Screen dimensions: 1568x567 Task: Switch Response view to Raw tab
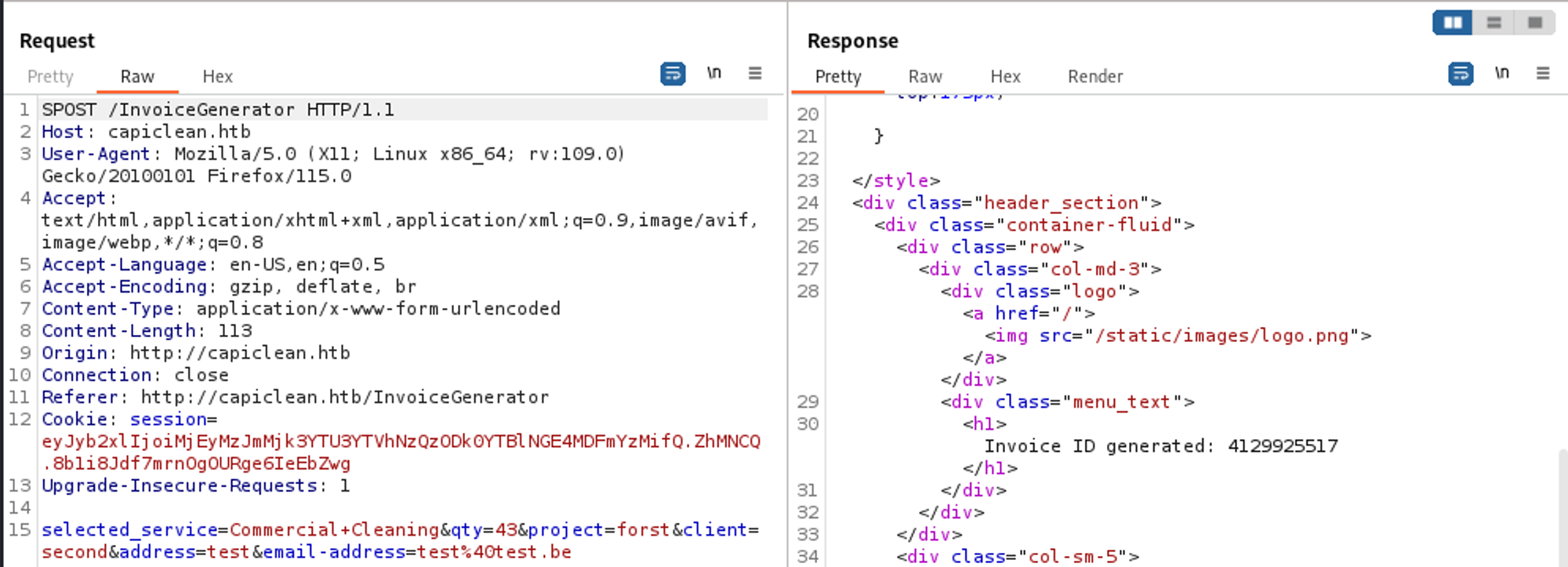[x=925, y=77]
